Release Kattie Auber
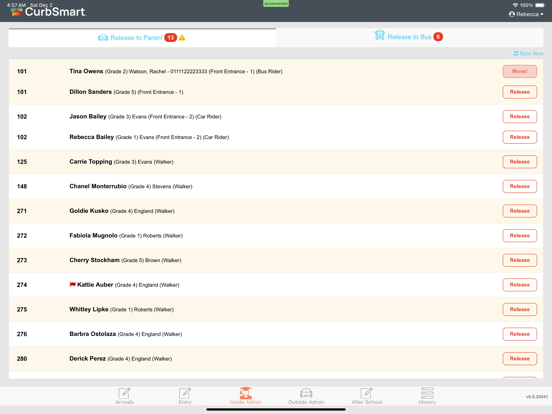Screen dimensions: 552x414 pos(520,285)
